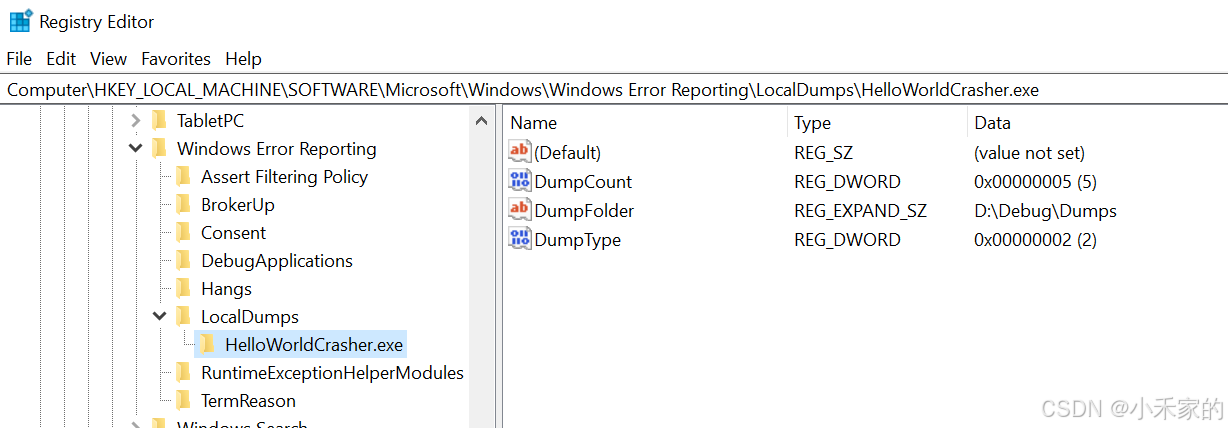Select the Windows Error Reporting key
1228x428 pixels.
coord(277,149)
